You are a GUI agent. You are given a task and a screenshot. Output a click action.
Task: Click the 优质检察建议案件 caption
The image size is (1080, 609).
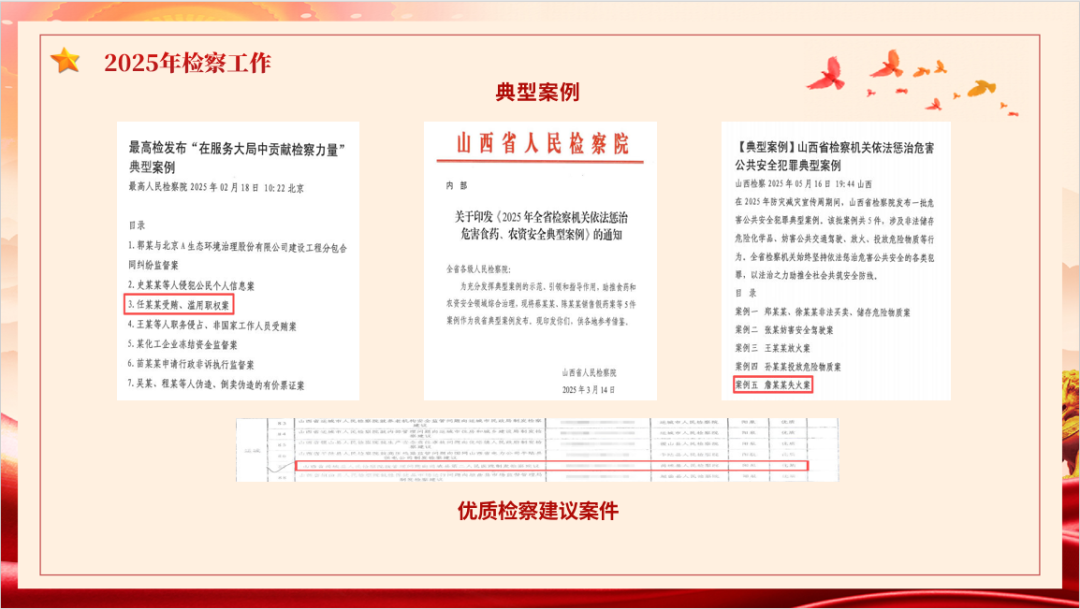(x=538, y=511)
